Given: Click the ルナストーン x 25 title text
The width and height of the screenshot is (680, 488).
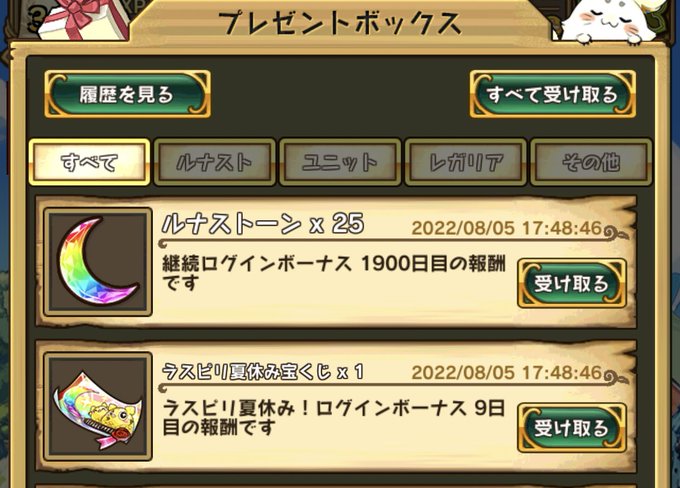Looking at the screenshot, I should (263, 224).
